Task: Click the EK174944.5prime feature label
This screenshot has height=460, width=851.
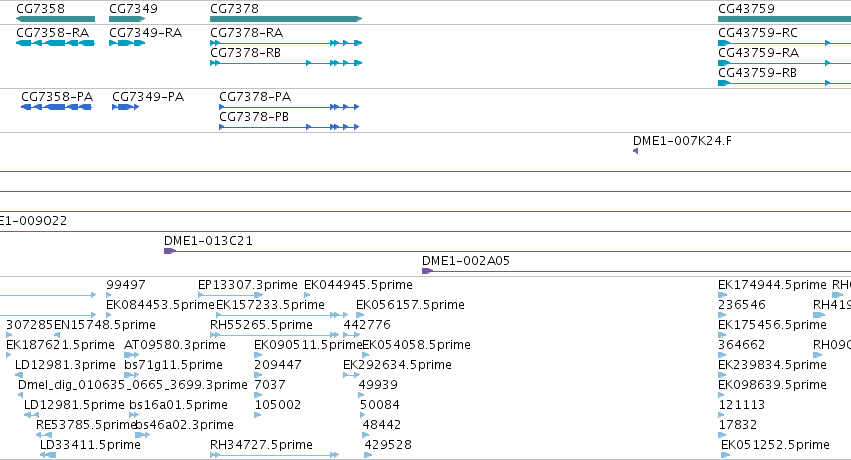Action: [x=772, y=285]
